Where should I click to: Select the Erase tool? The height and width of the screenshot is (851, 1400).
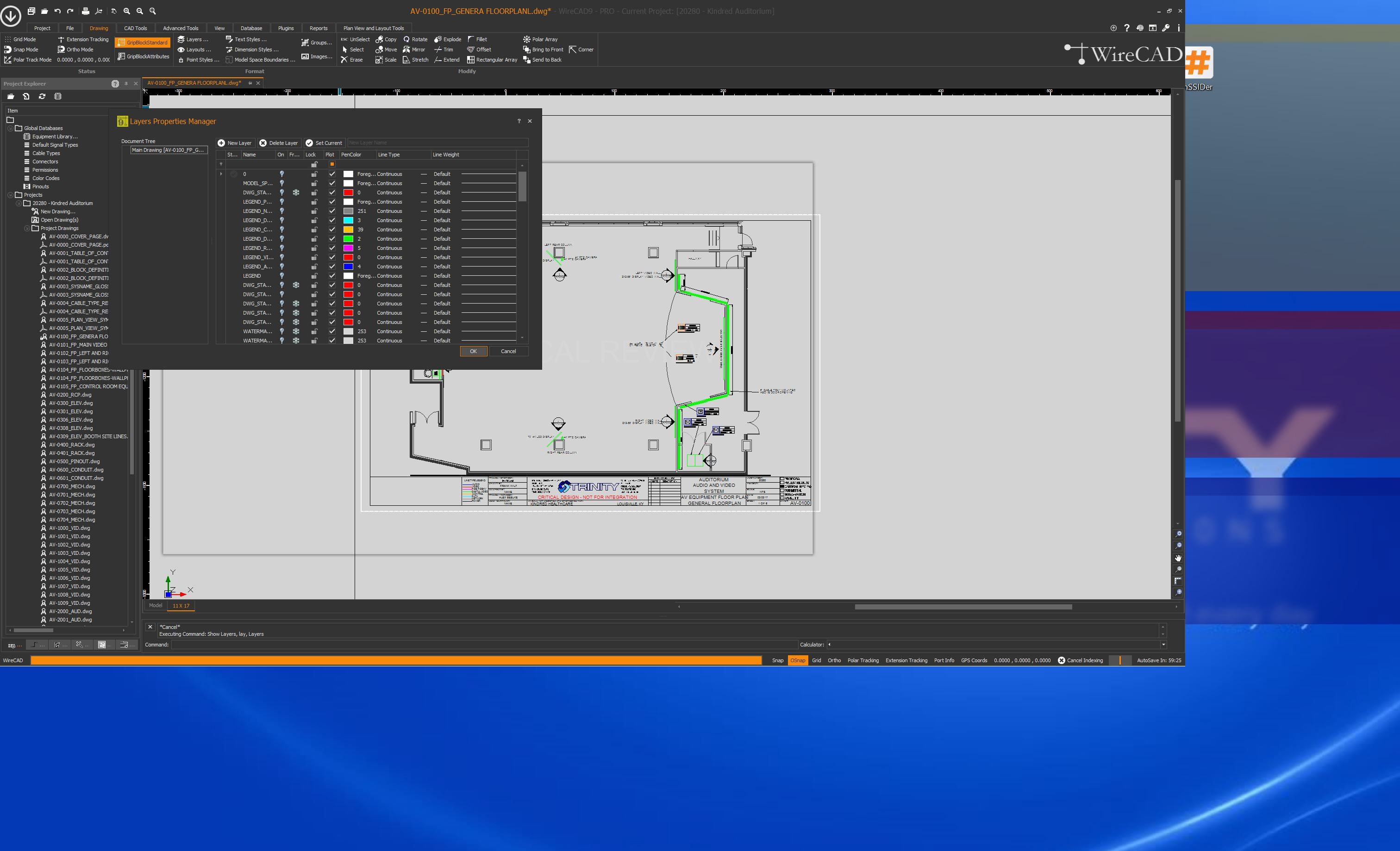pos(351,60)
